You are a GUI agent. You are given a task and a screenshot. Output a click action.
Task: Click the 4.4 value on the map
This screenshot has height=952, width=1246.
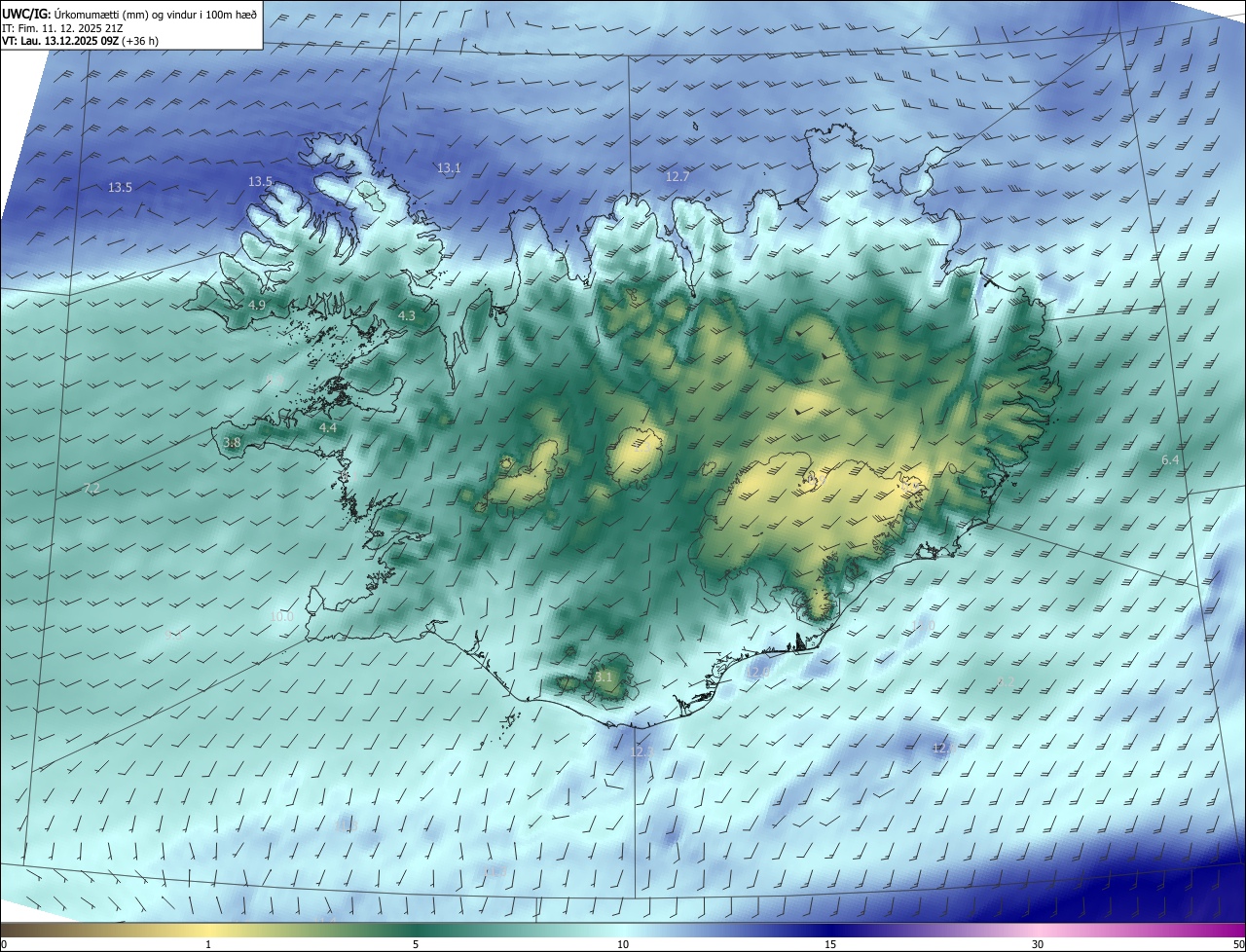point(328,428)
